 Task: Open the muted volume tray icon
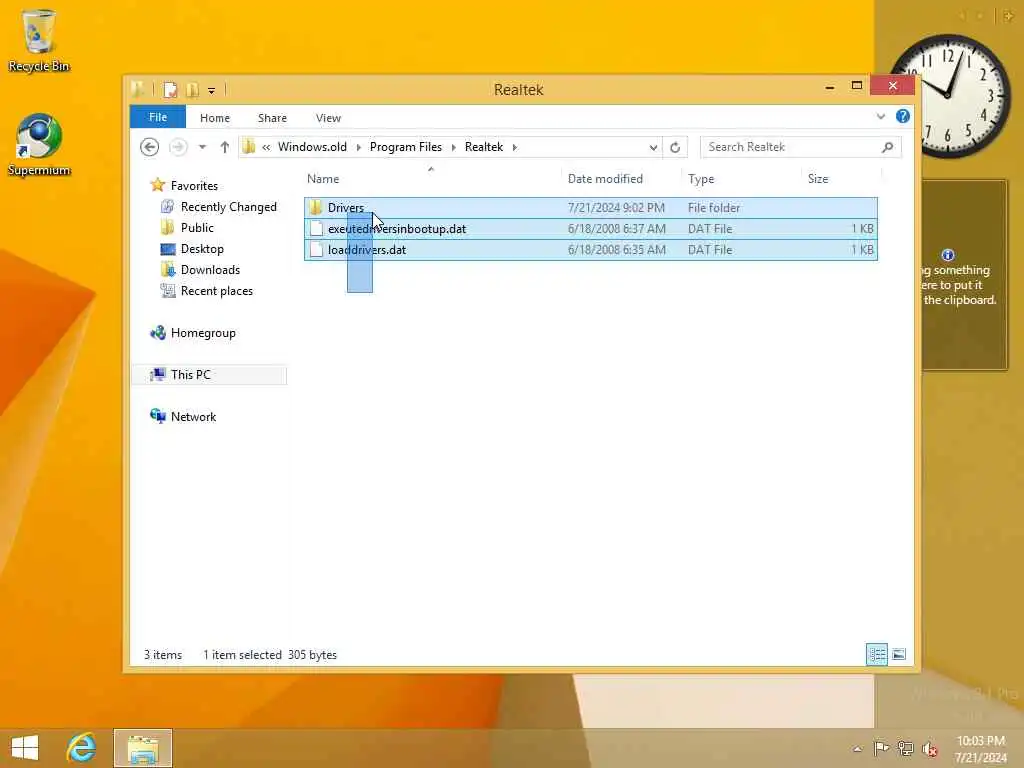[929, 748]
